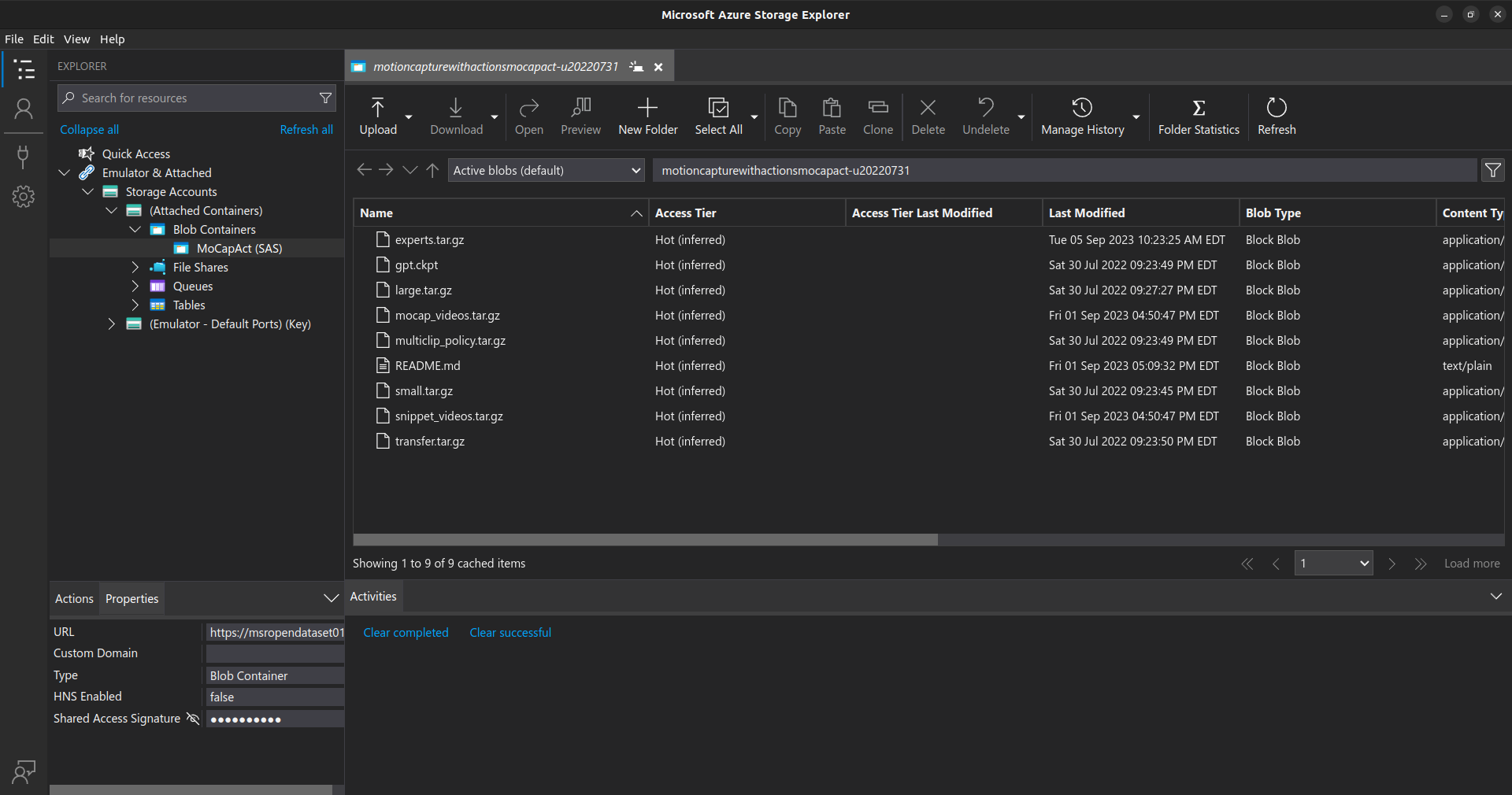
Task: Open the Feedback icon at sidebar bottom
Action: tap(24, 771)
